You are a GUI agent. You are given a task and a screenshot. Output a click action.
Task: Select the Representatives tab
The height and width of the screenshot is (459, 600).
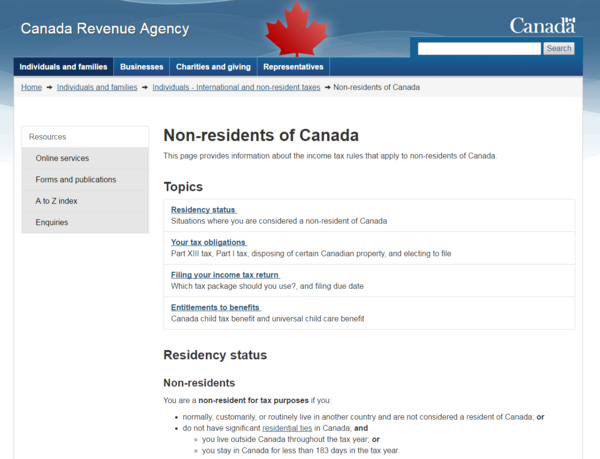(x=293, y=67)
